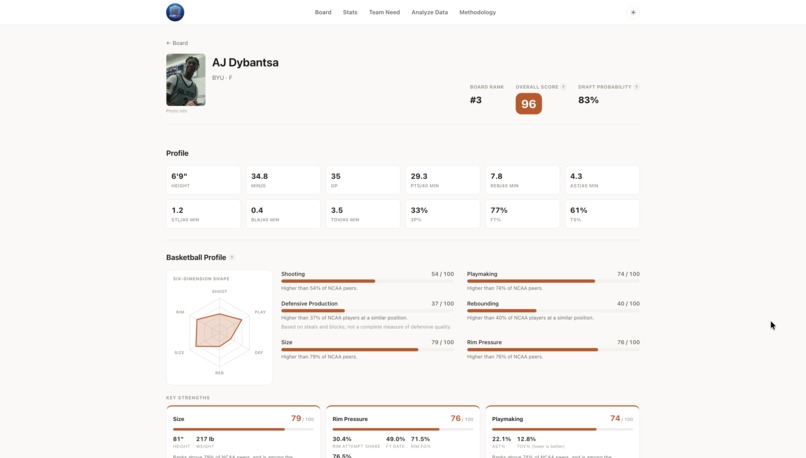Toggle the light/dark theme button
The width and height of the screenshot is (806, 458).
[633, 12]
